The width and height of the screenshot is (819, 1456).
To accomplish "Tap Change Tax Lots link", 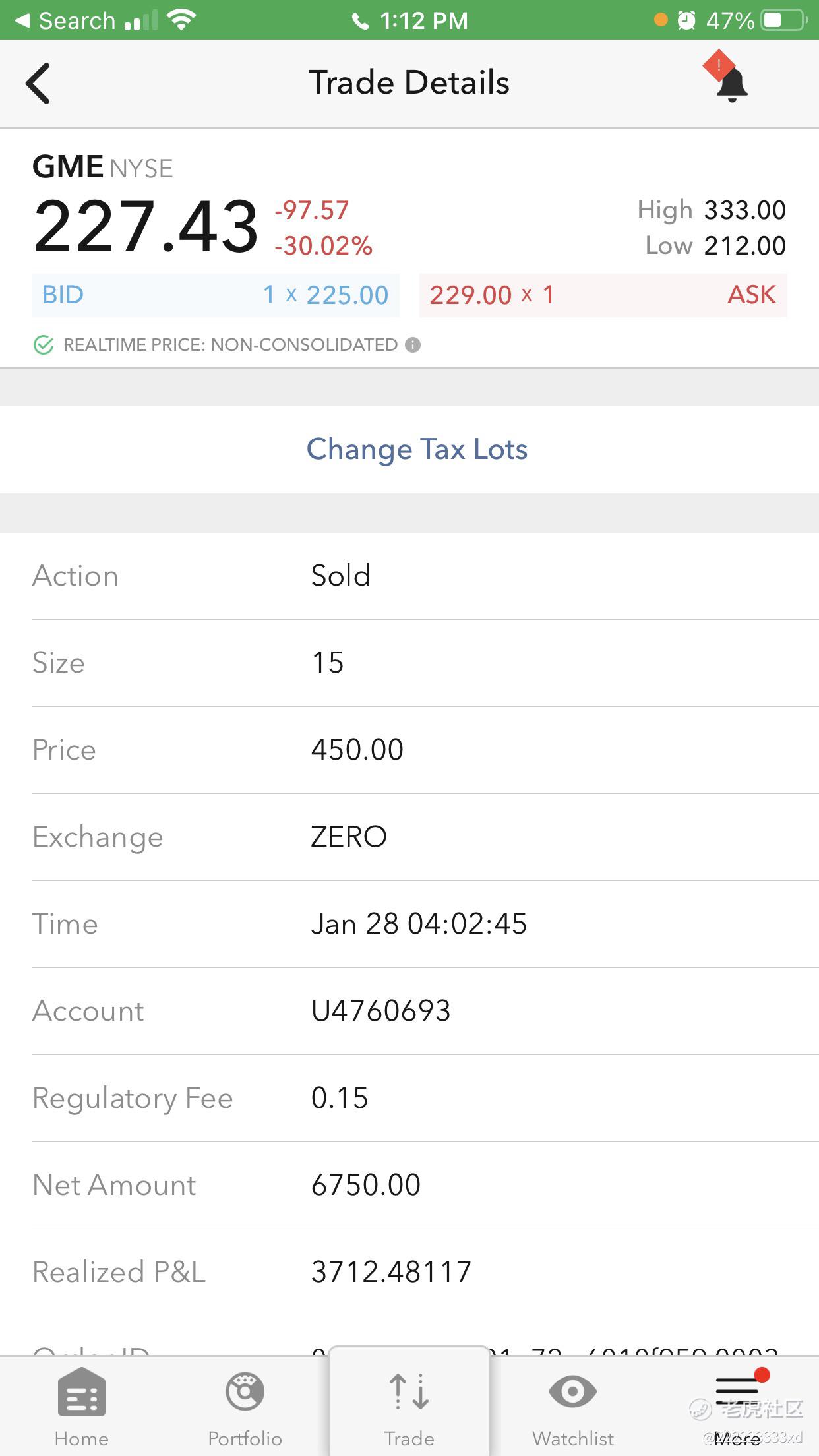I will tap(417, 449).
